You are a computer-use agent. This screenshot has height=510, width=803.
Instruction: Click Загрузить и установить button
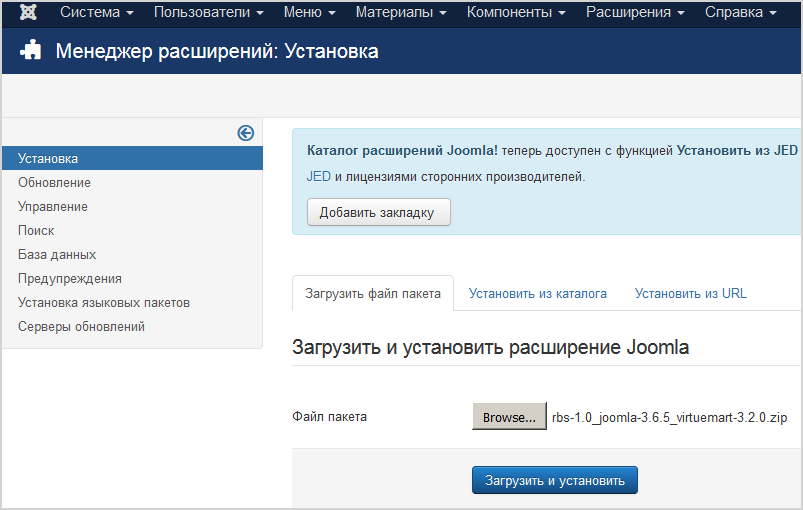coord(555,480)
